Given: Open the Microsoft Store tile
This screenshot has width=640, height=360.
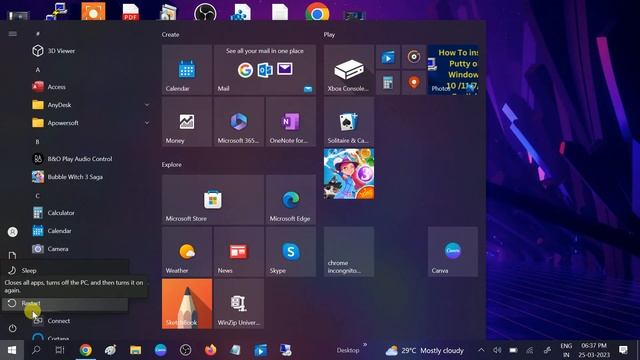Looking at the screenshot, I should [x=213, y=200].
